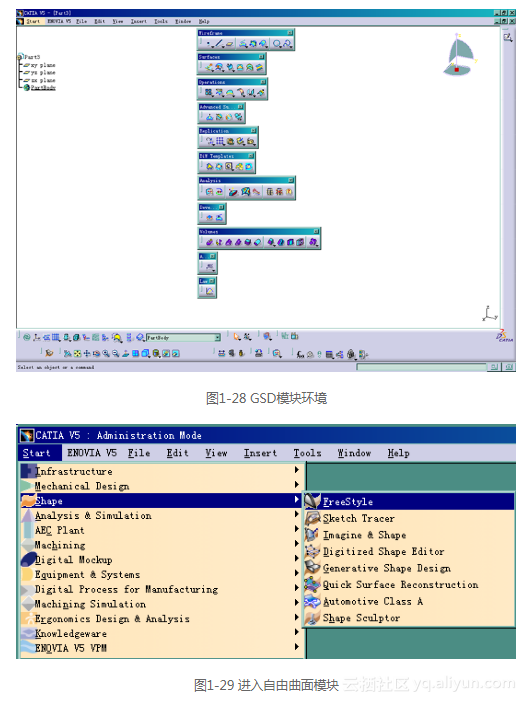Viewport: 526px width, 703px height.
Task: Click the Automotive Class A workbench icon
Action: tap(313, 601)
